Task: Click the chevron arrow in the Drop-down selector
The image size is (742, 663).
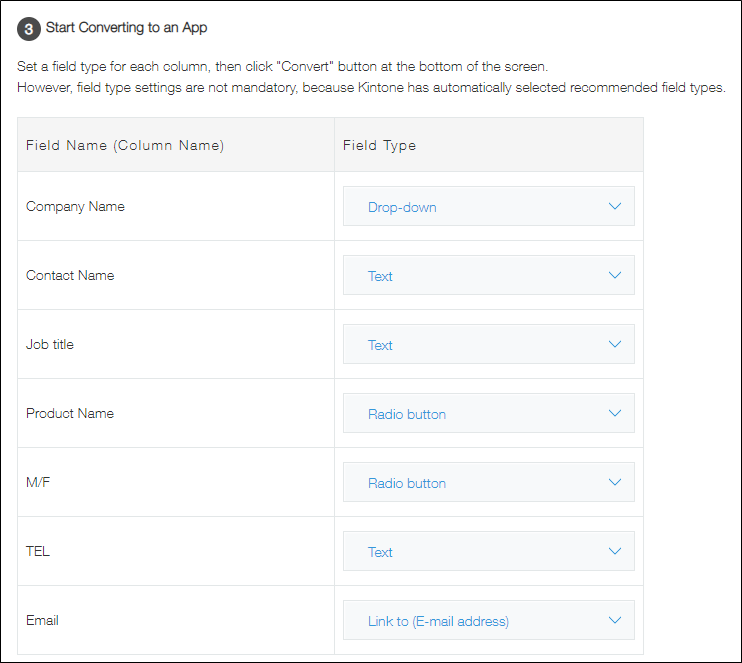Action: pyautogui.click(x=615, y=207)
